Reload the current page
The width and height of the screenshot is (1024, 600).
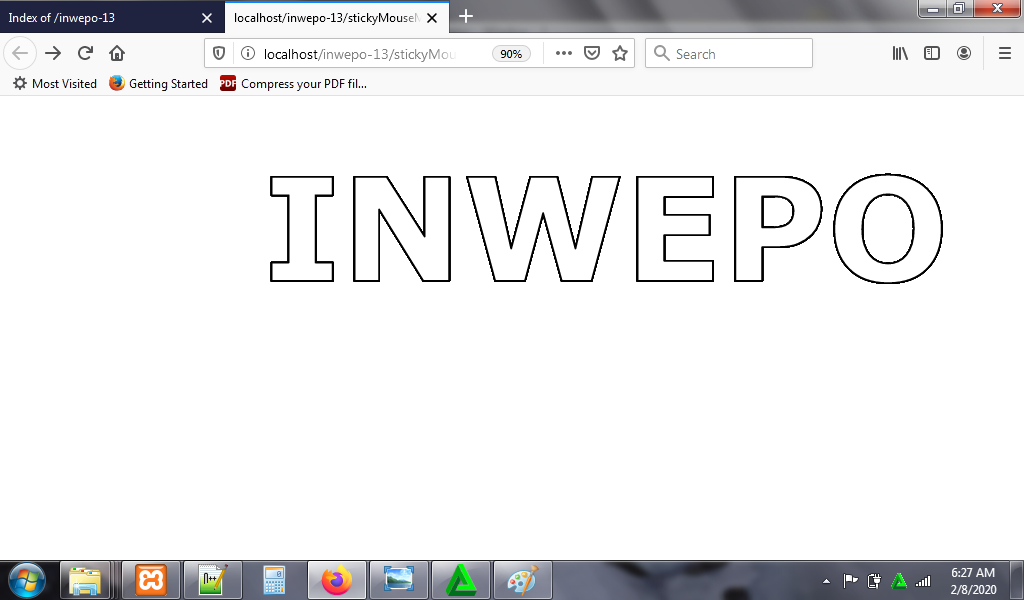point(85,54)
